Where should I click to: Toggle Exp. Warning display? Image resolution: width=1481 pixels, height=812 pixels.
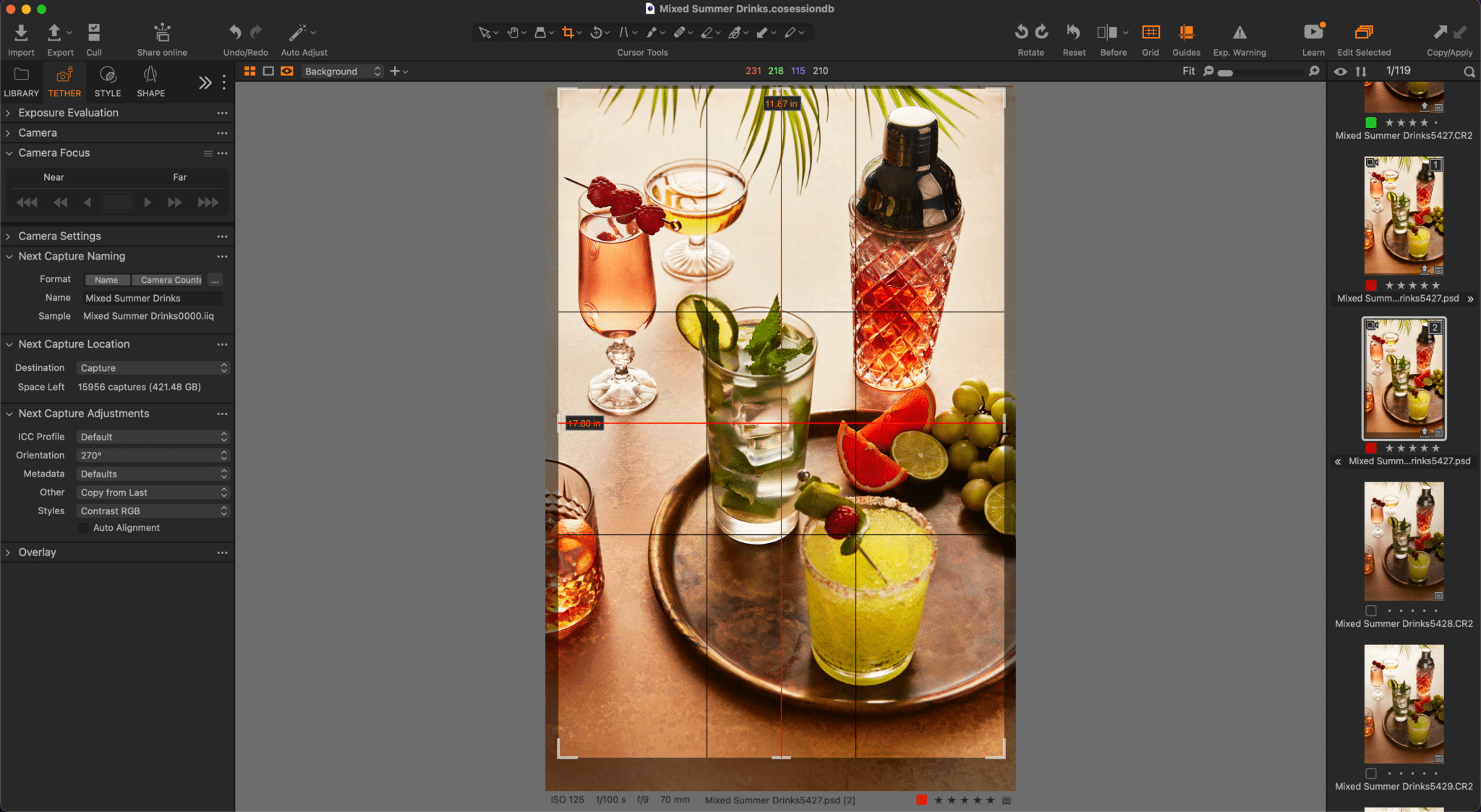tap(1239, 33)
